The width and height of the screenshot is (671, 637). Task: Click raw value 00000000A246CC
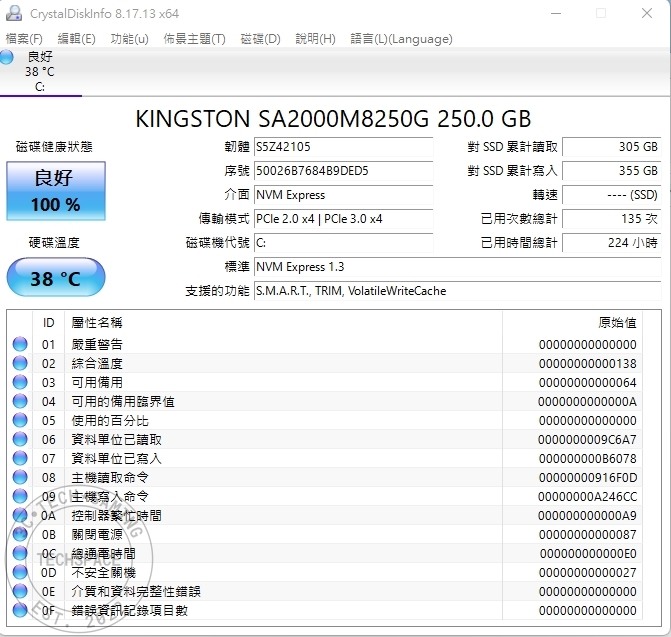tap(587, 497)
